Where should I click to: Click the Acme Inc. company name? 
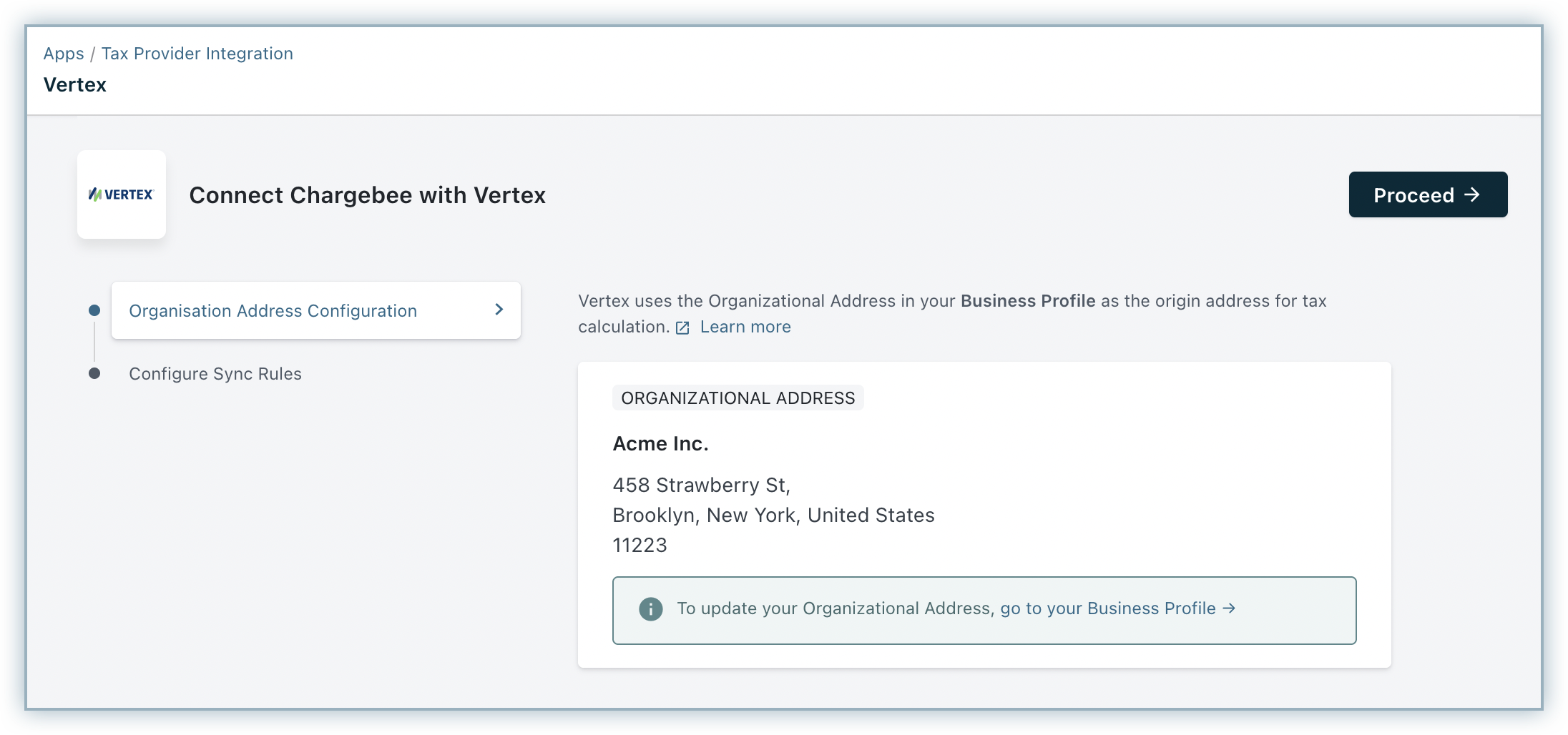[x=660, y=444]
